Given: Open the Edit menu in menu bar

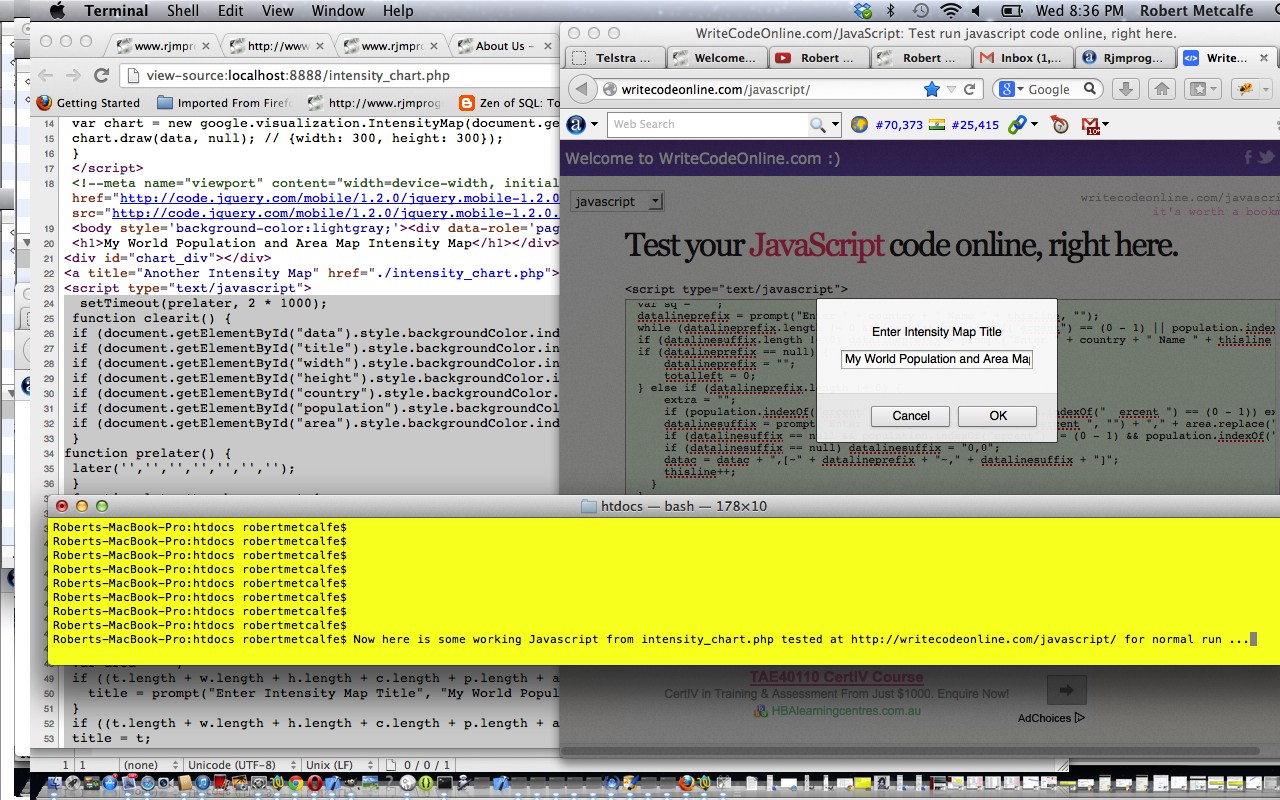Looking at the screenshot, I should [x=230, y=11].
